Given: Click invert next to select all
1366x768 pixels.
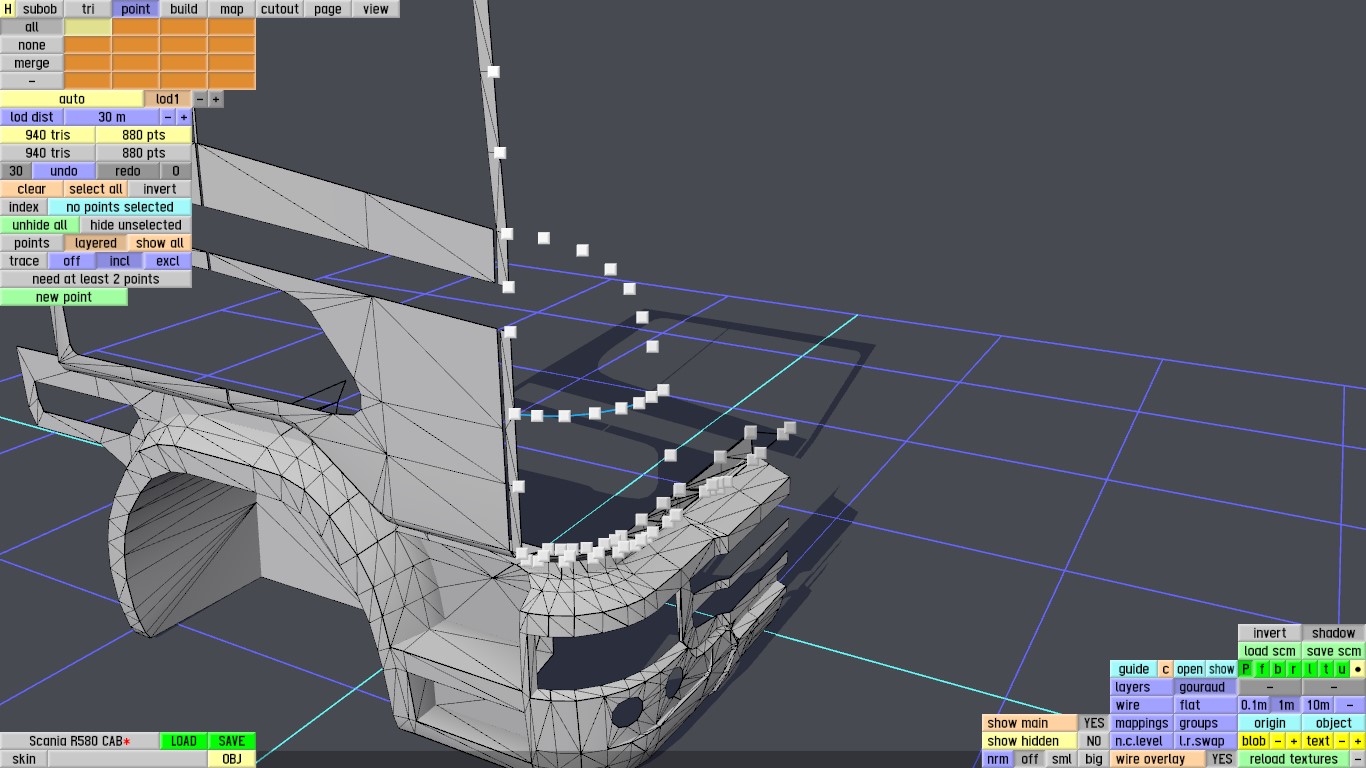Looking at the screenshot, I should (160, 189).
